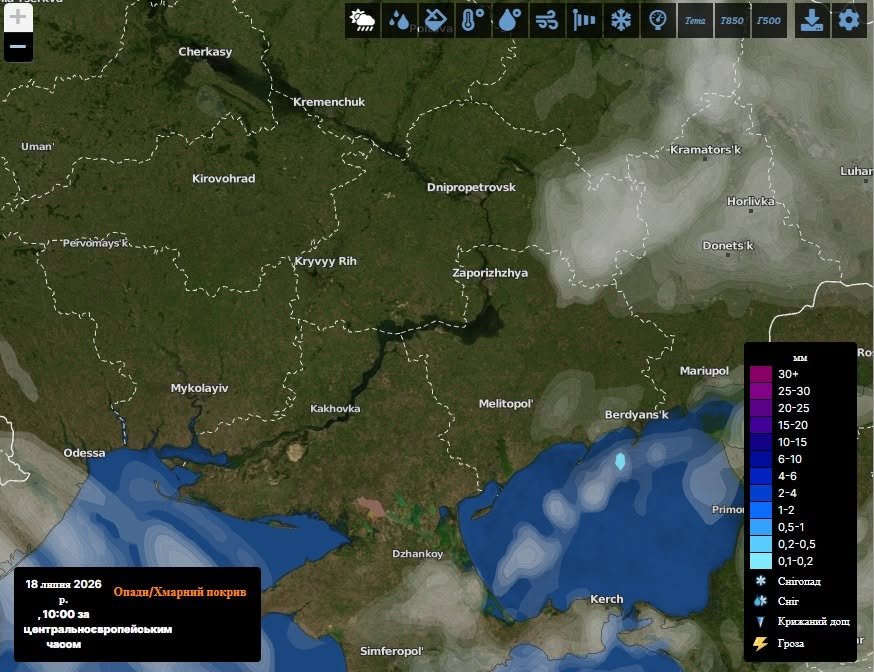Zoom out with the minus button

coord(18,46)
